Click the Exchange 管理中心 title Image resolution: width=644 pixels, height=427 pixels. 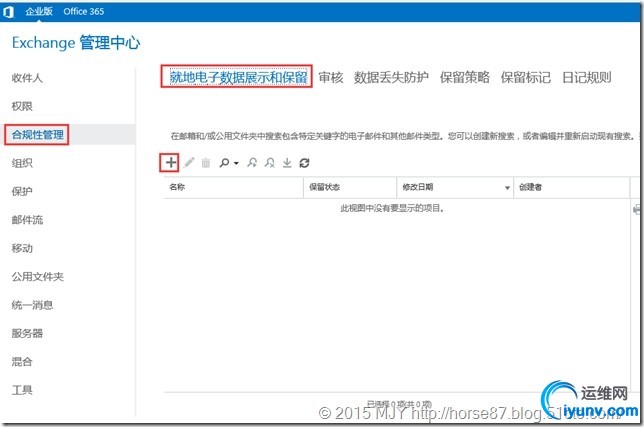pyautogui.click(x=76, y=43)
